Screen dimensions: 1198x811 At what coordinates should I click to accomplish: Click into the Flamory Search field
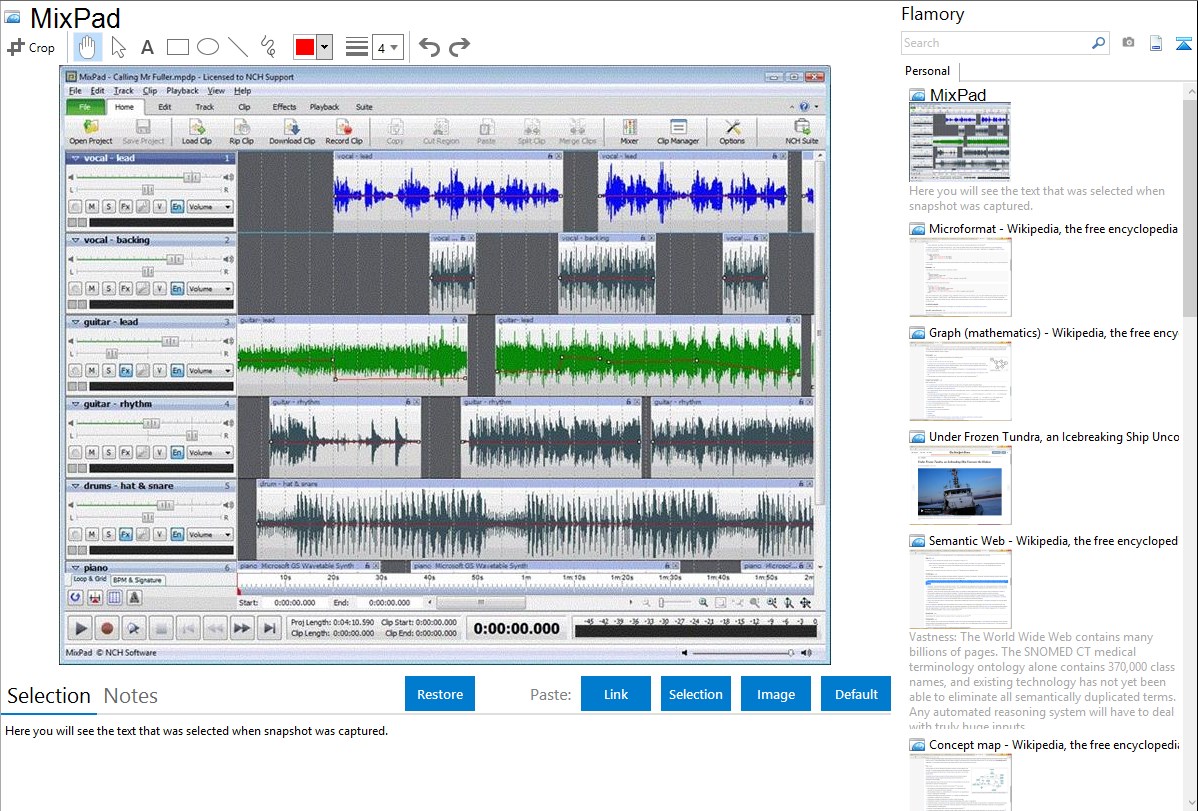[995, 43]
